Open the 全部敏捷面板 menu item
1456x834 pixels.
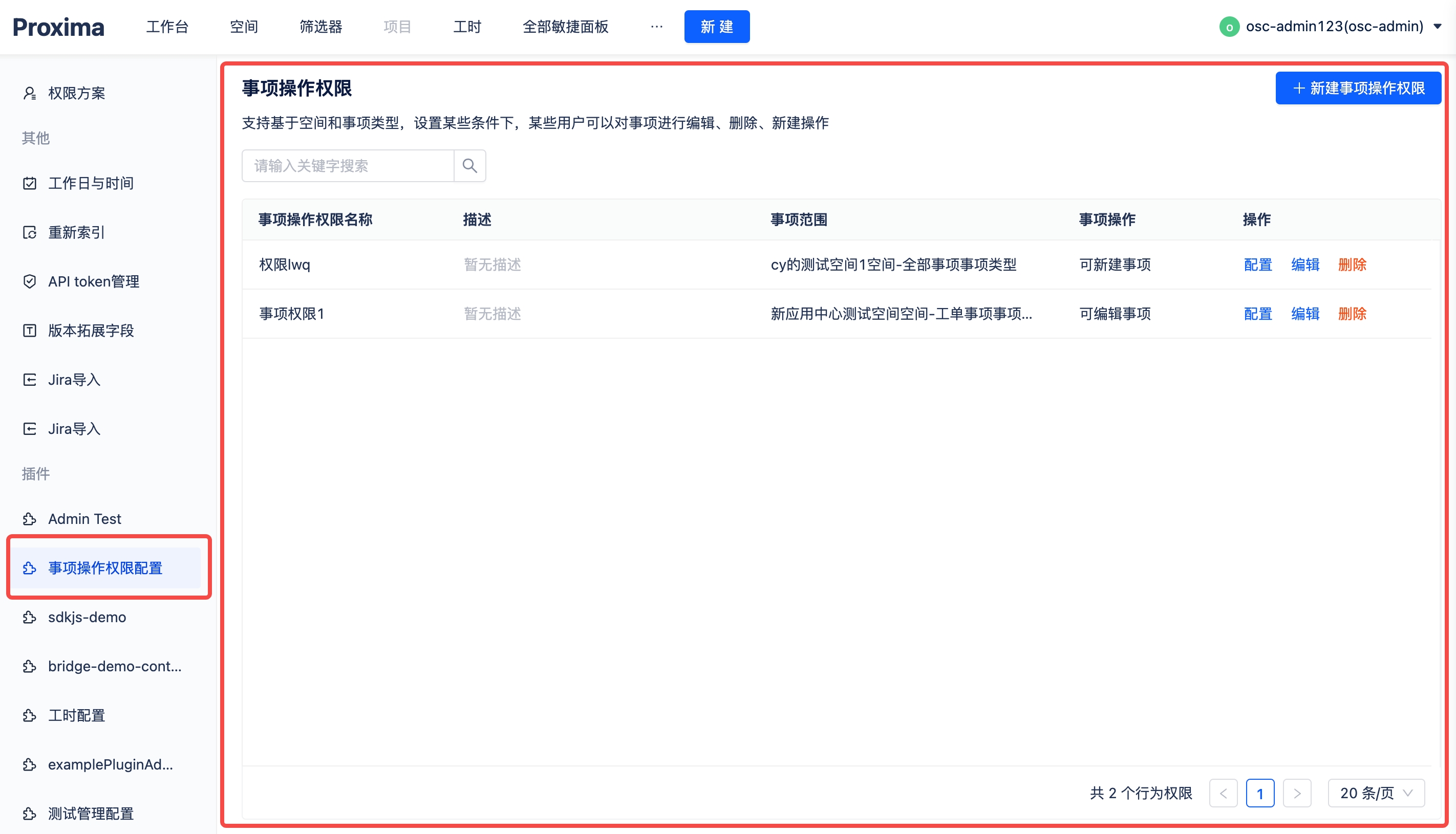click(x=565, y=26)
